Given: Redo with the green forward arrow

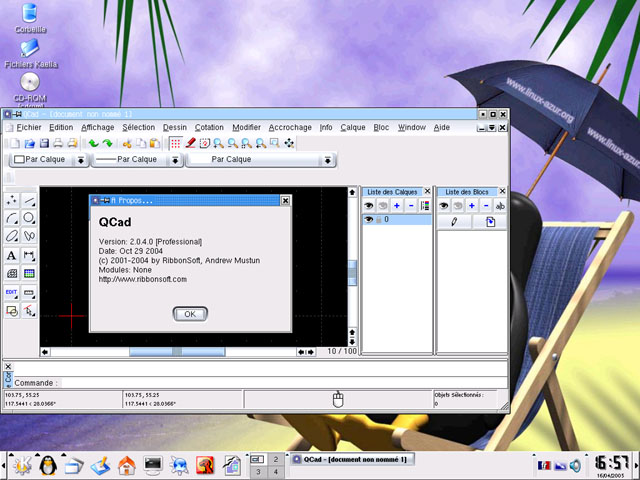Looking at the screenshot, I should click(107, 143).
